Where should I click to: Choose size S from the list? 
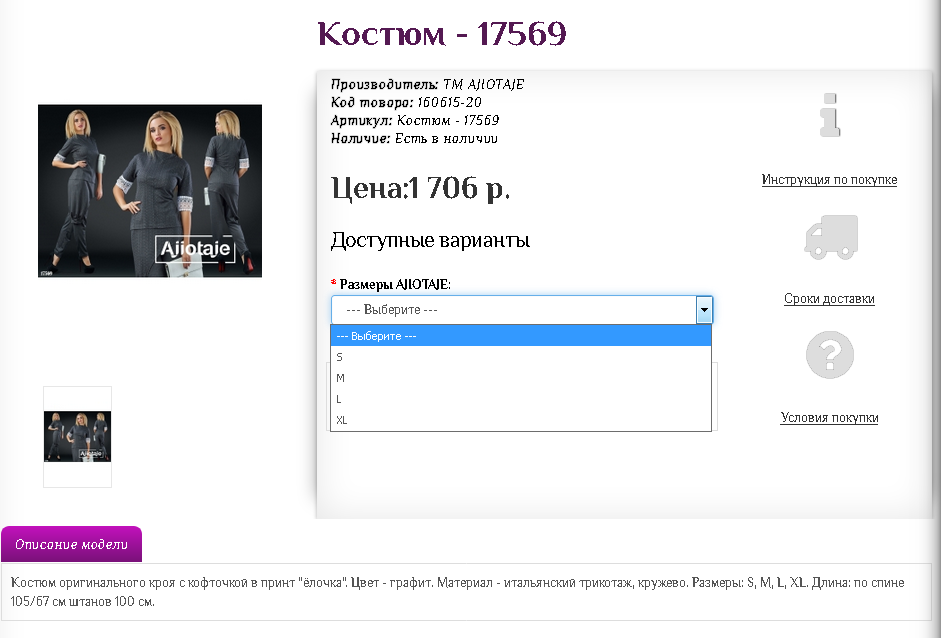click(x=521, y=357)
